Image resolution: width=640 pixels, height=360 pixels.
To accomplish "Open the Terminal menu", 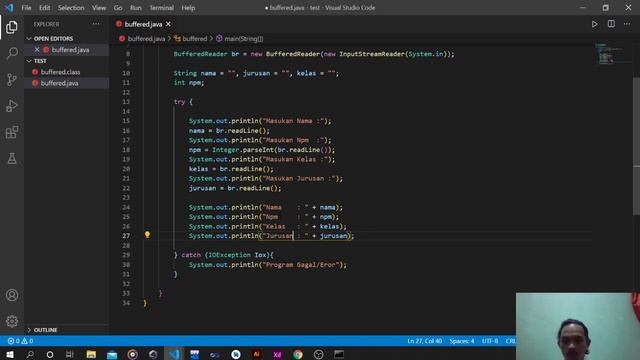I will [x=161, y=8].
